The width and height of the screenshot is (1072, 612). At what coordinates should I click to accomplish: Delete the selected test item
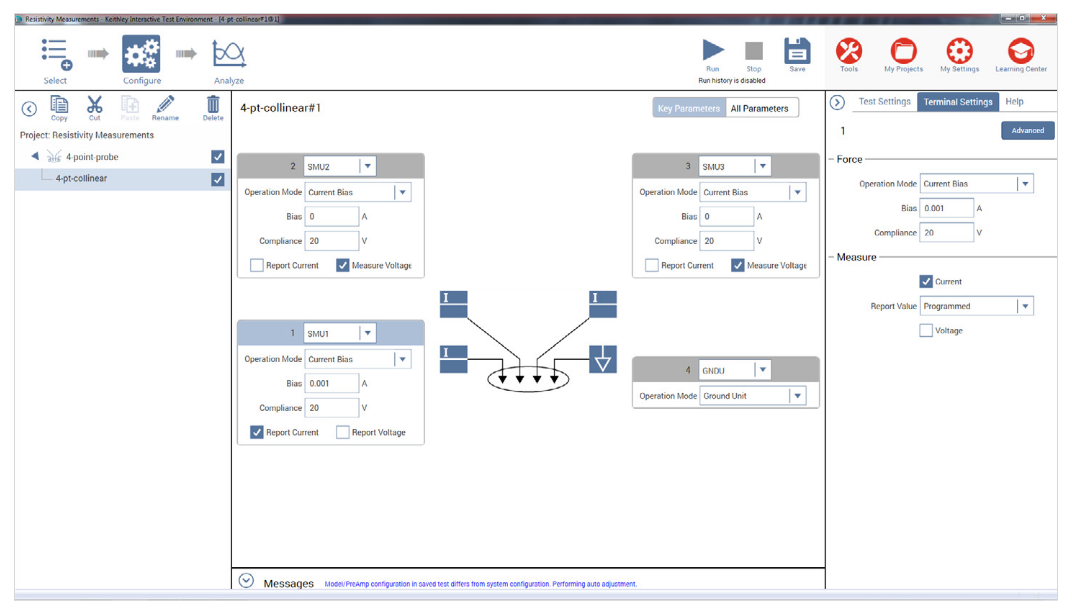(x=213, y=105)
